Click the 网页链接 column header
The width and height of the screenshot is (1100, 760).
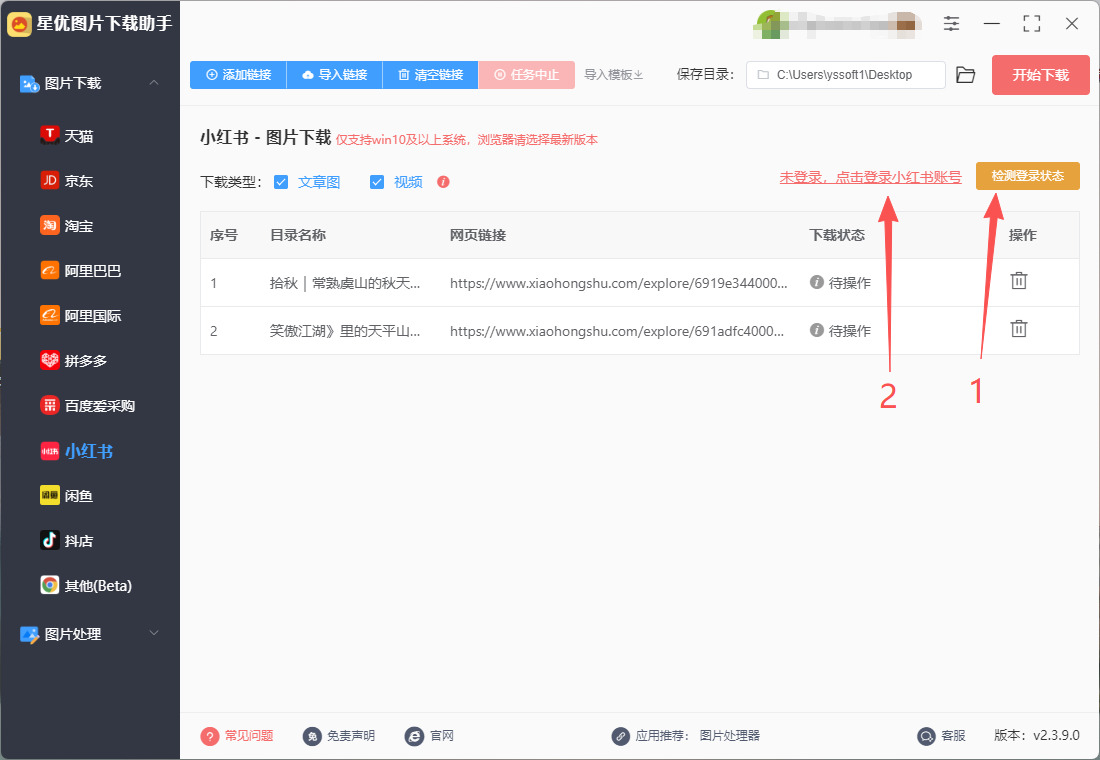[x=478, y=235]
